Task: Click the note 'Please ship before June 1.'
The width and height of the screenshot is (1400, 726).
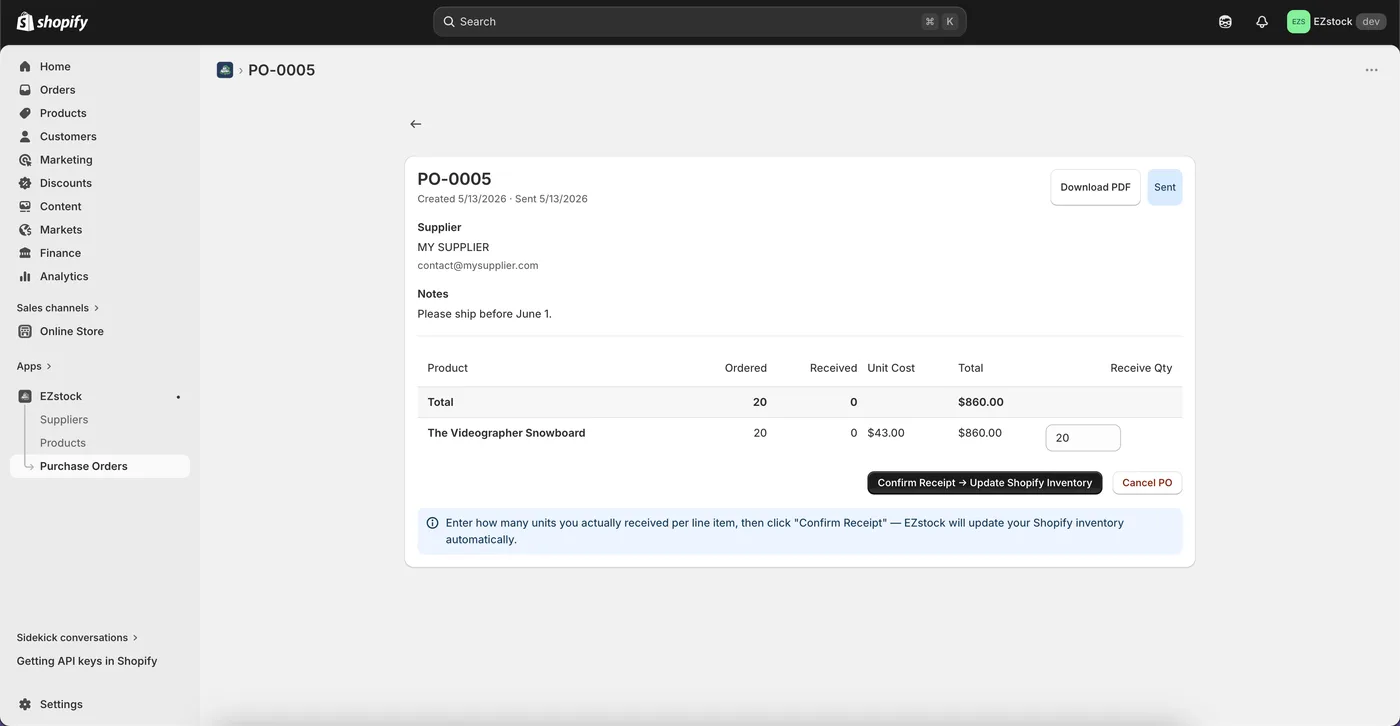Action: 484,314
